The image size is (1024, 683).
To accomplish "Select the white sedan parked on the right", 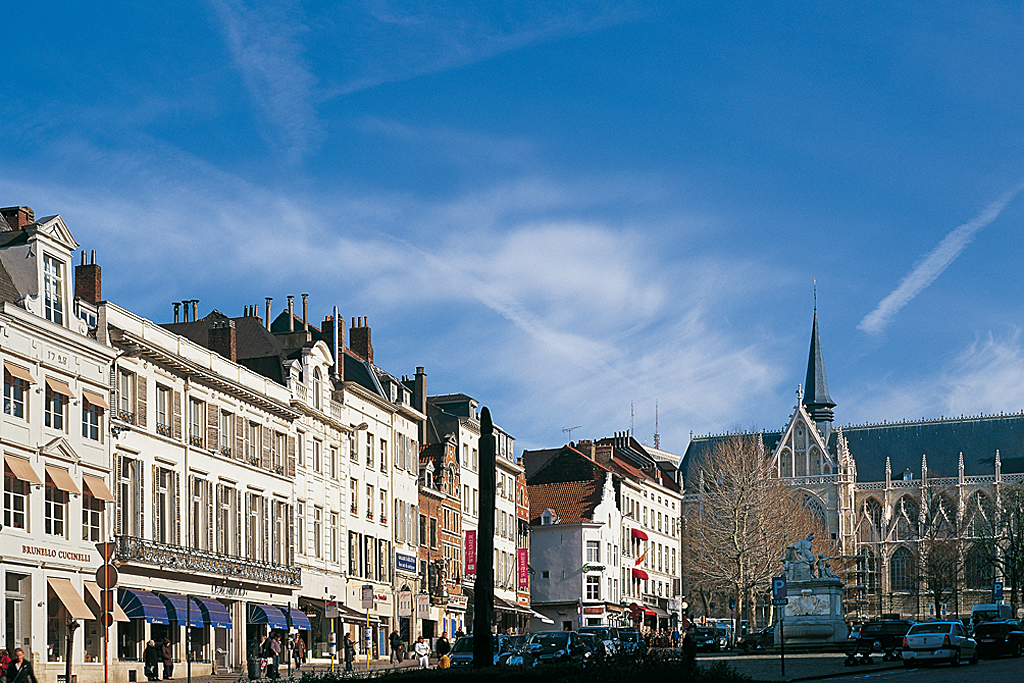I will (938, 642).
